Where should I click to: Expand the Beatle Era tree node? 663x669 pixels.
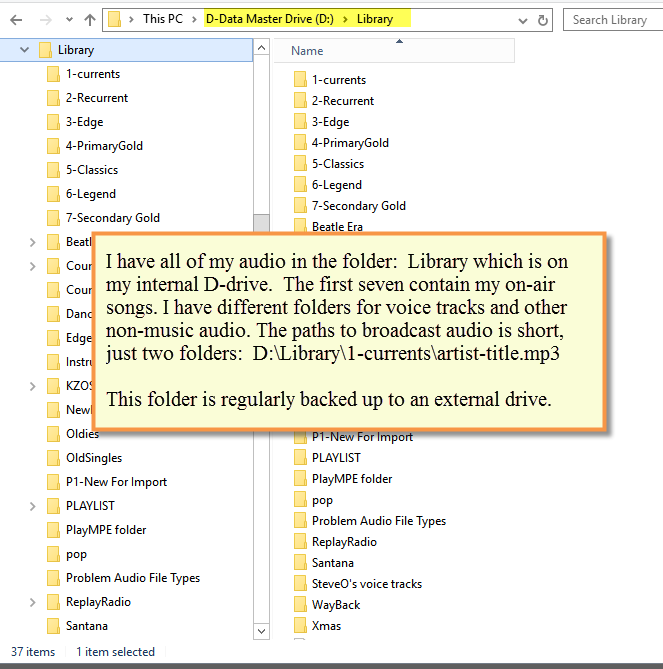tap(32, 242)
